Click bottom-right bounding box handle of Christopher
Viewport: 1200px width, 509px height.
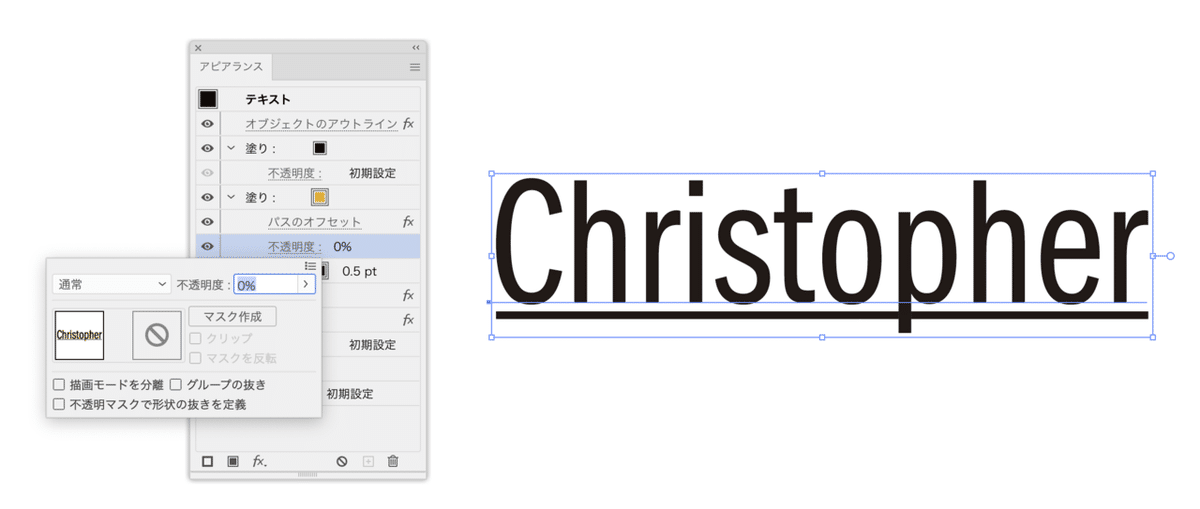[1152, 337]
